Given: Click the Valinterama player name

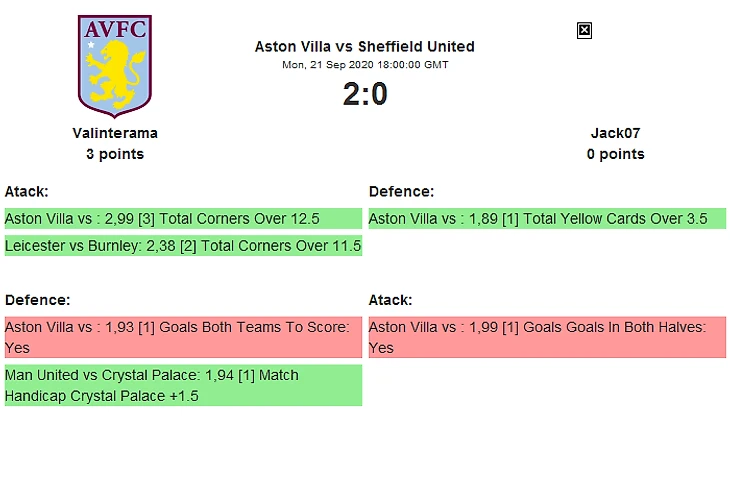Looking at the screenshot, I should pyautogui.click(x=115, y=133).
